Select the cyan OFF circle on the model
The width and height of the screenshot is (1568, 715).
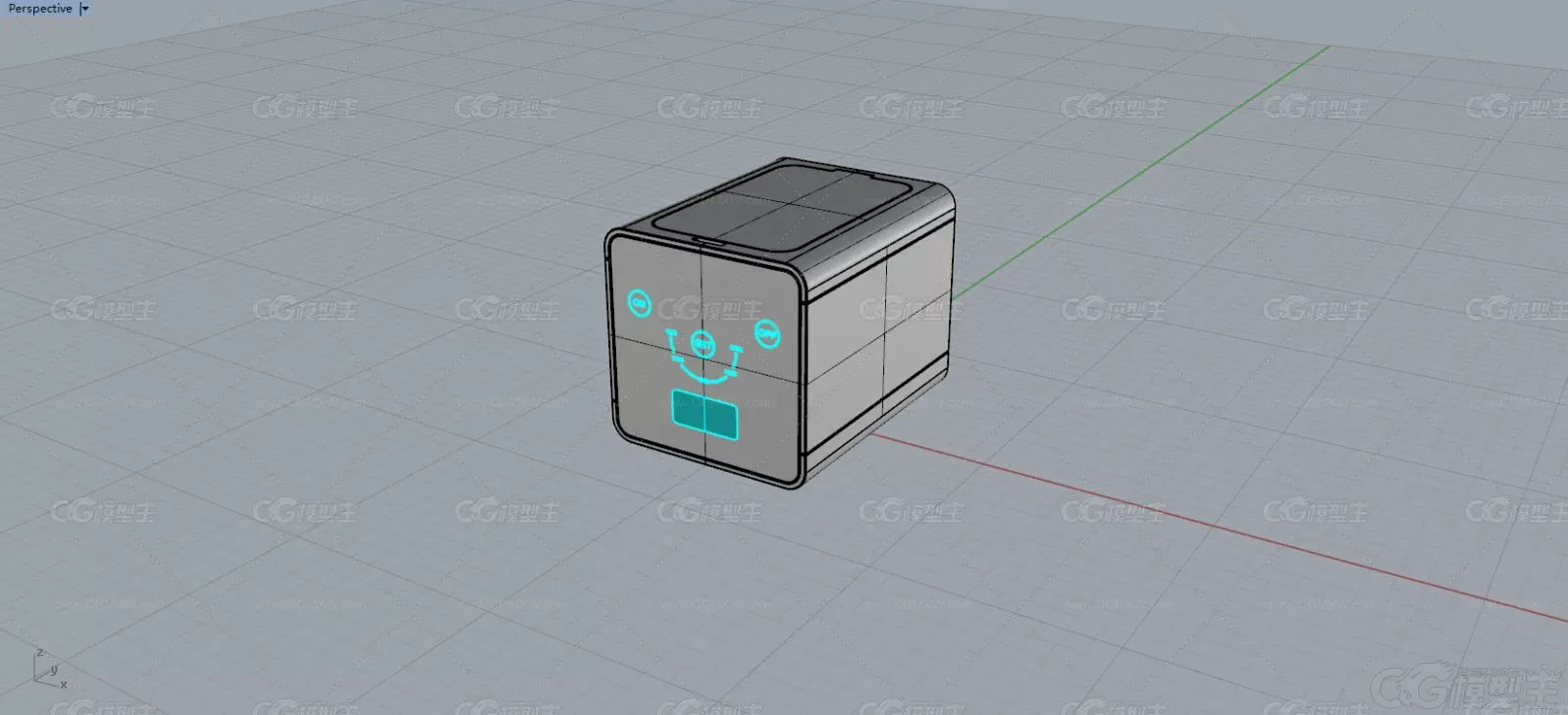[767, 334]
